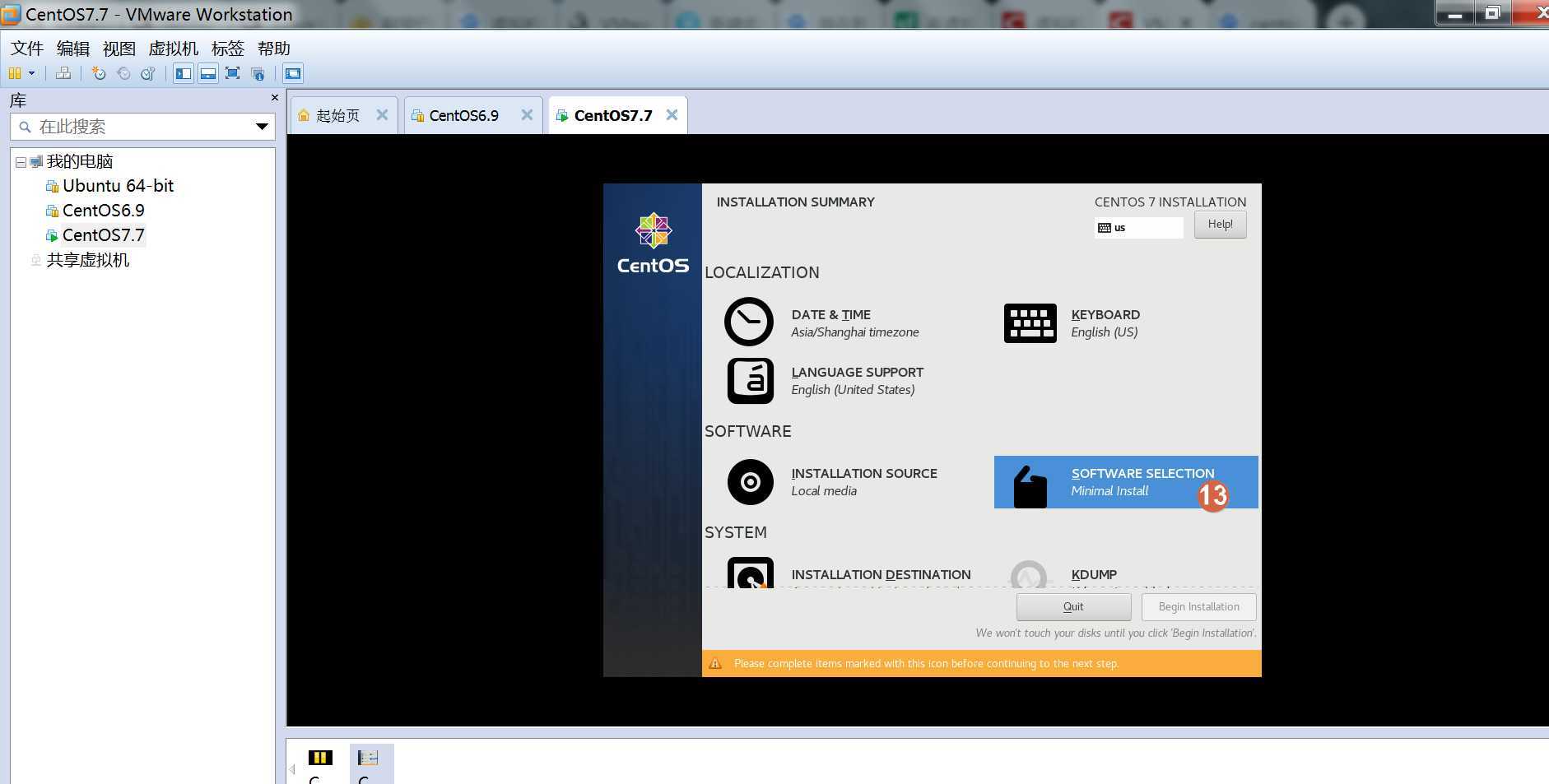Click the KDUMP label
This screenshot has width=1549, height=784.
pyautogui.click(x=1094, y=574)
